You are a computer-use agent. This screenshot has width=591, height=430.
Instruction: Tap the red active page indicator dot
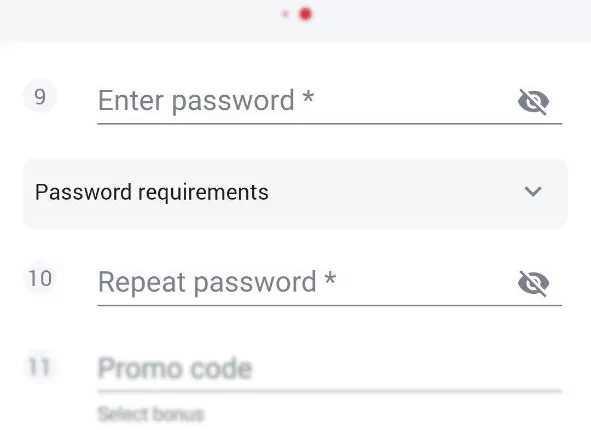pyautogui.click(x=305, y=14)
